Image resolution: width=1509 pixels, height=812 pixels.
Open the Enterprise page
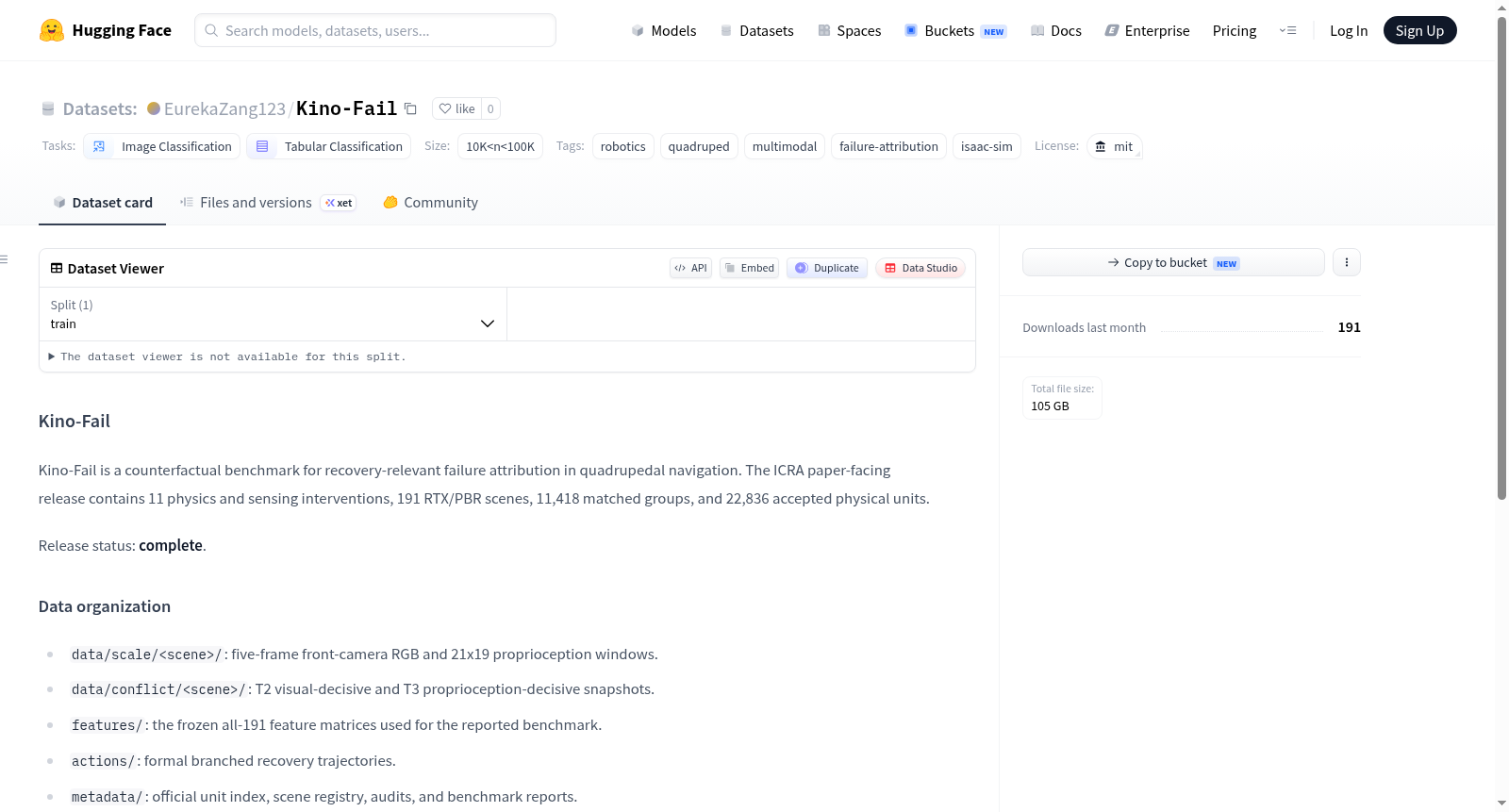[x=1148, y=30]
